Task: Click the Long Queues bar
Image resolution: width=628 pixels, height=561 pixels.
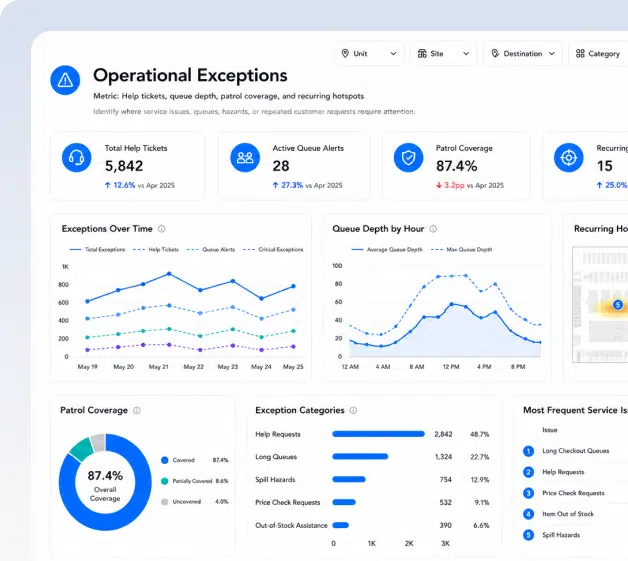Action: [360, 456]
